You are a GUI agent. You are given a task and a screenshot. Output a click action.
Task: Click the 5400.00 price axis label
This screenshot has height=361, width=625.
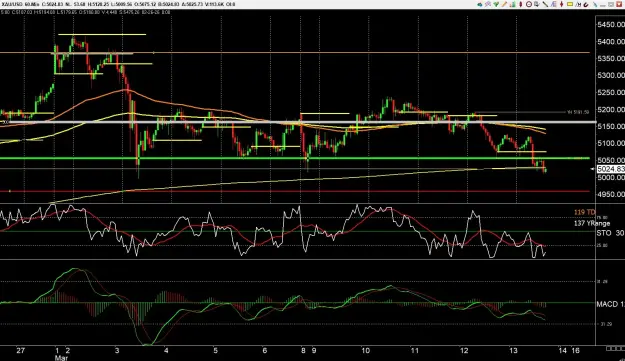pyautogui.click(x=611, y=41)
